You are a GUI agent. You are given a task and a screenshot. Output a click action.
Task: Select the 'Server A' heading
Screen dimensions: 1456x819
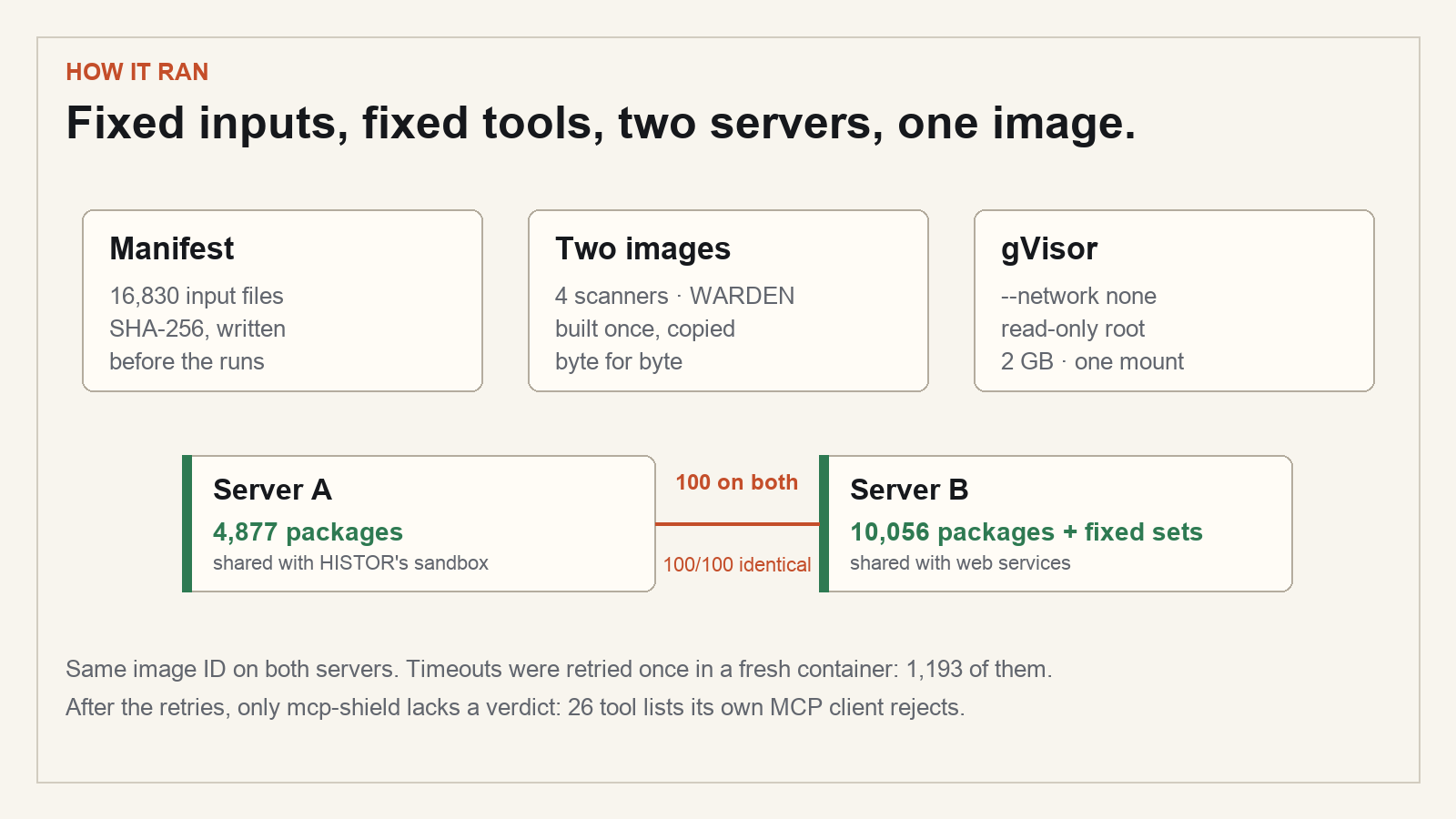(x=272, y=490)
